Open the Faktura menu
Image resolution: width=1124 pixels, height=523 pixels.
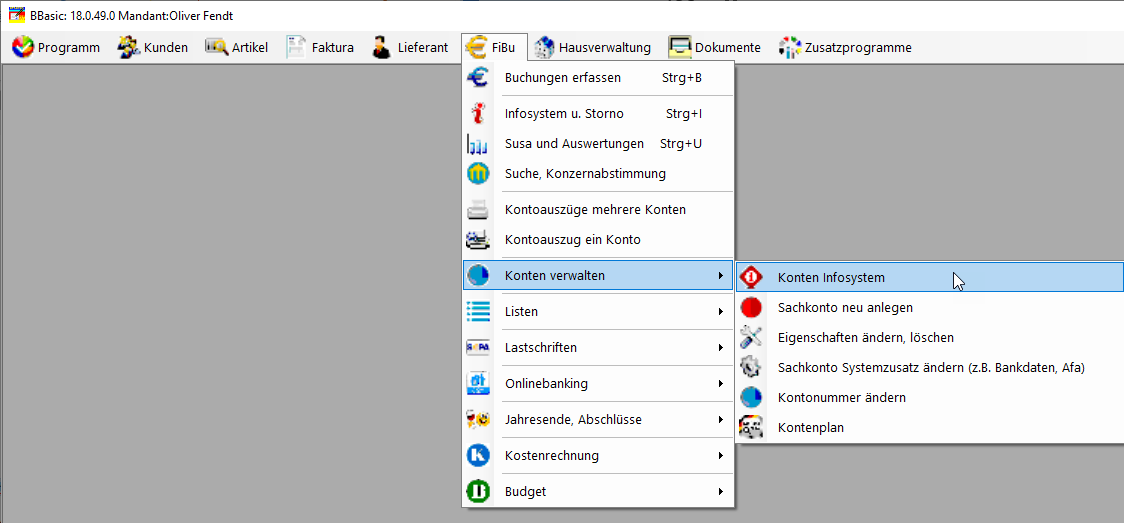(x=320, y=48)
